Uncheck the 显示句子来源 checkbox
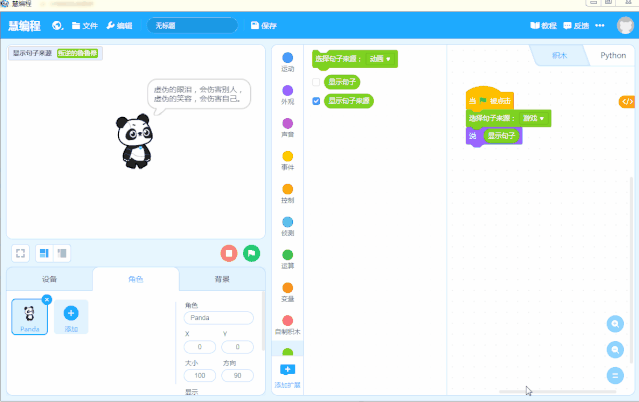 point(316,101)
